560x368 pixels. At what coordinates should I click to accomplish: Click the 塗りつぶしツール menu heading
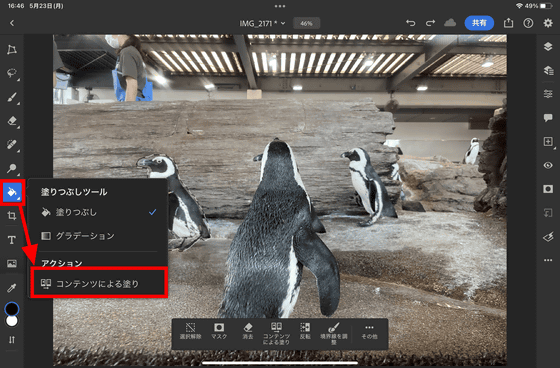[x=74, y=192]
